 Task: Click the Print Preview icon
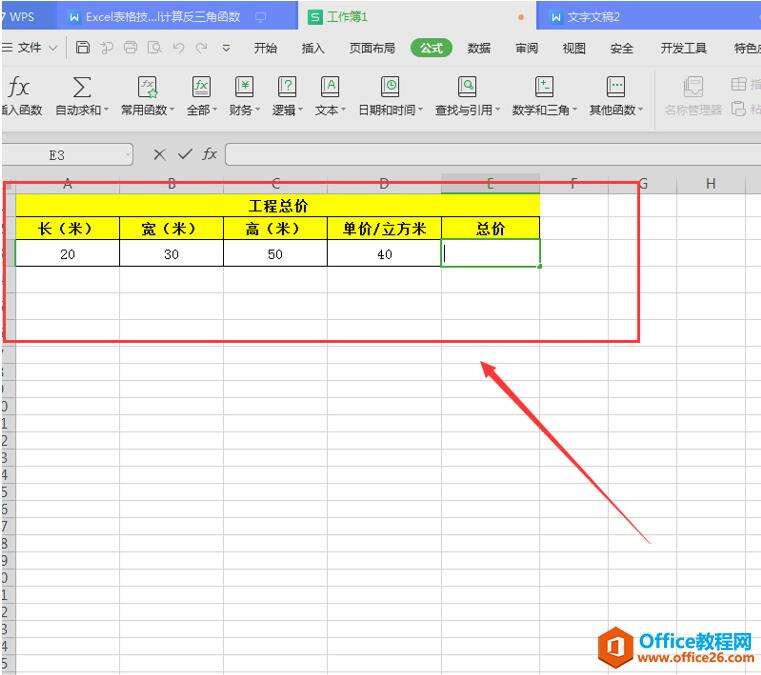click(154, 48)
